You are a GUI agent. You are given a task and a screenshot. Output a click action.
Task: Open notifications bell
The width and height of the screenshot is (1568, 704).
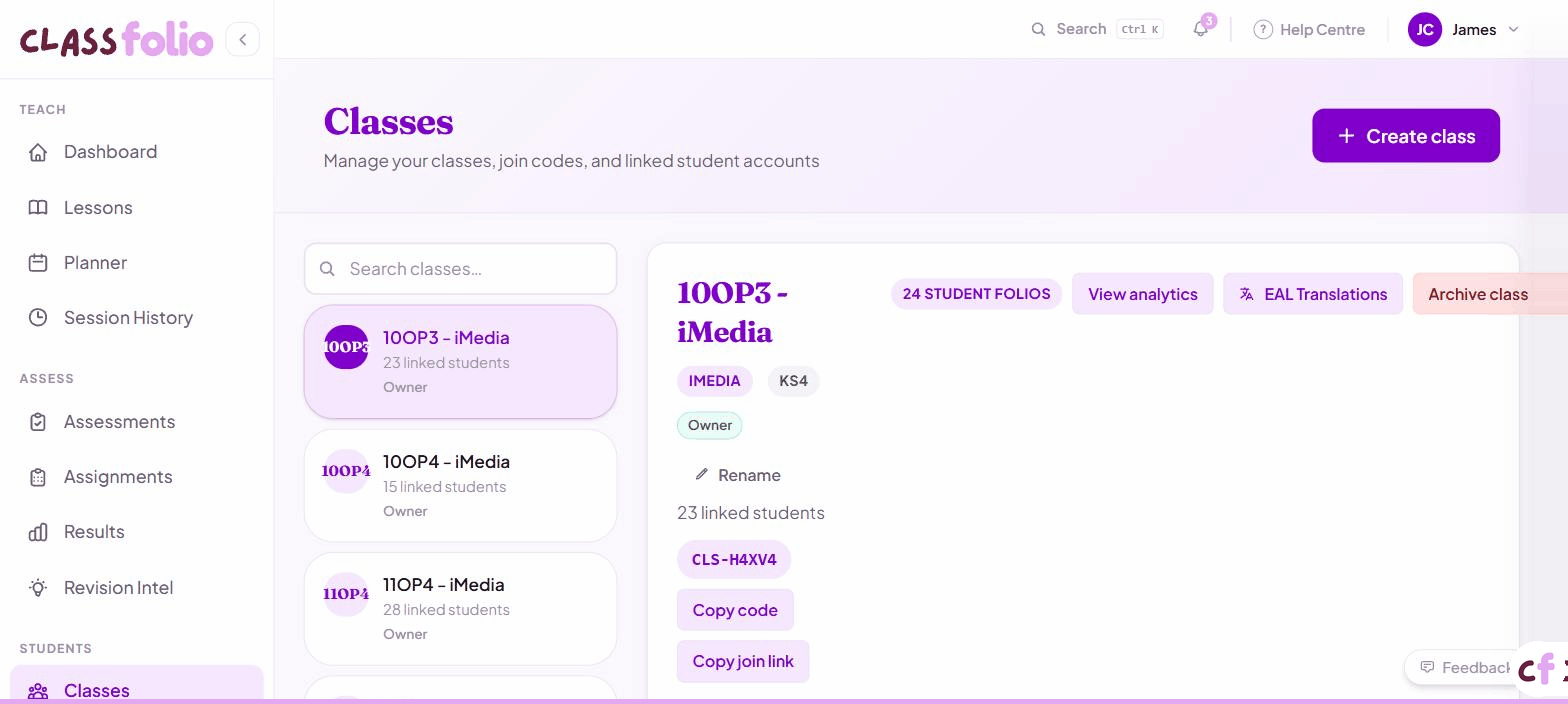(x=1200, y=29)
